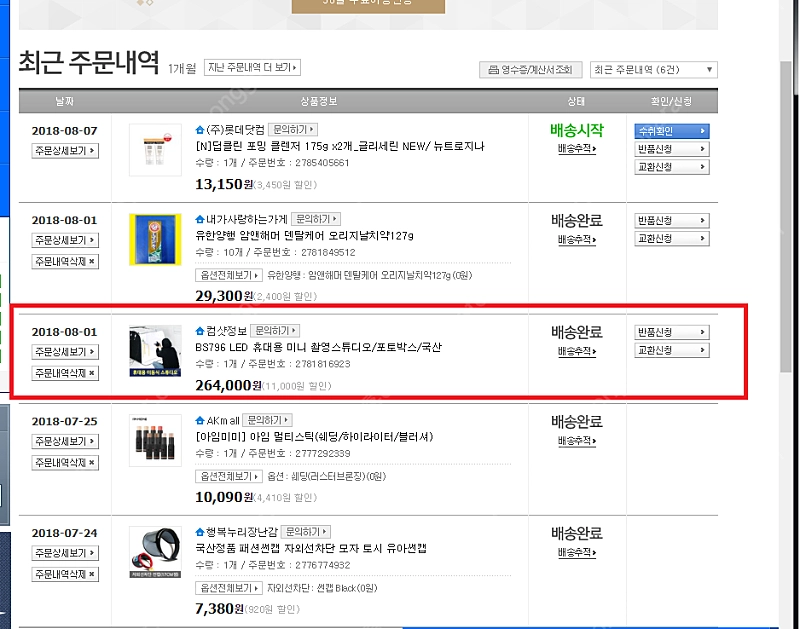This screenshot has width=800, height=629.
Task: Confirm receipt with the 수취확인 button
Action: click(671, 131)
